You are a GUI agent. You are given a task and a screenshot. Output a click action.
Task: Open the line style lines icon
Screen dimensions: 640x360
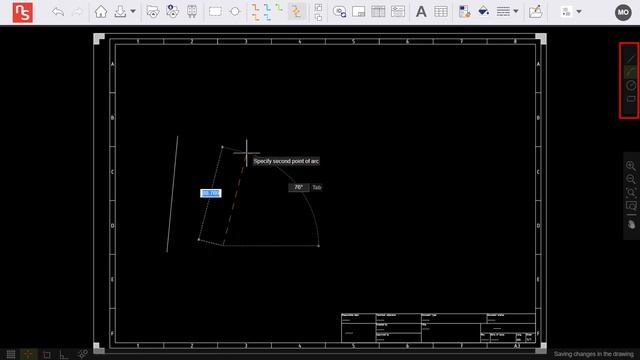point(503,11)
